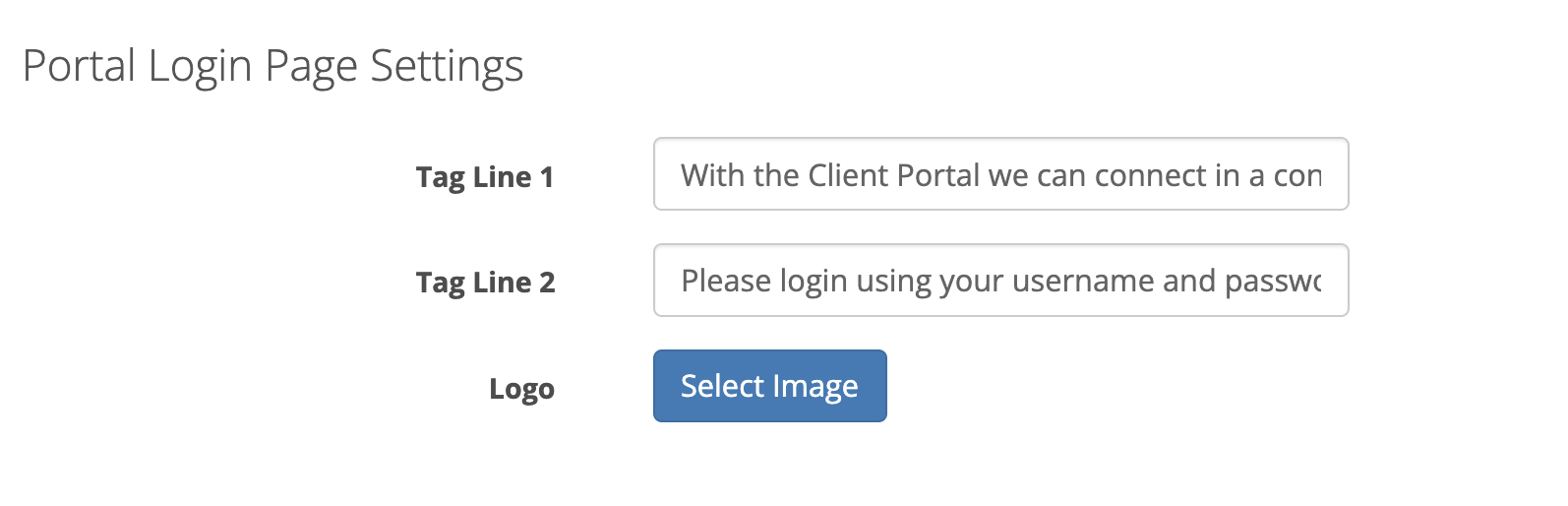The height and width of the screenshot is (506, 1568).
Task: Click the word 'Portal' in the heading
Action: [79, 66]
